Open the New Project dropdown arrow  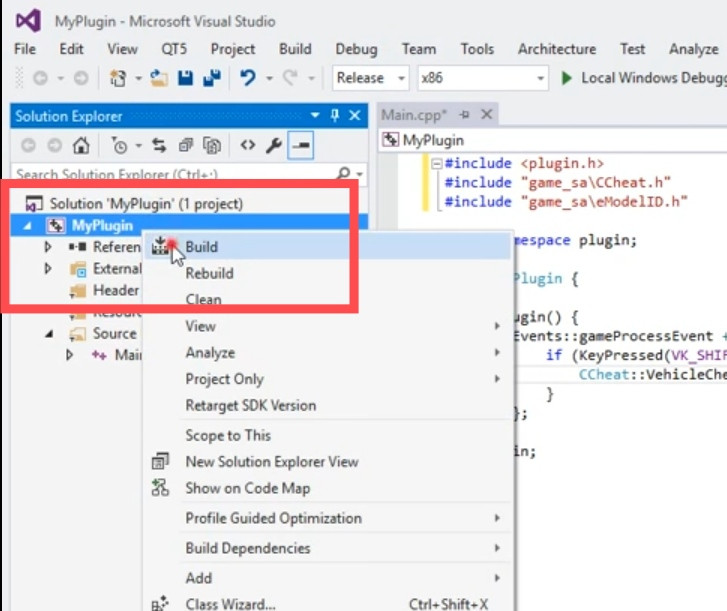138,79
